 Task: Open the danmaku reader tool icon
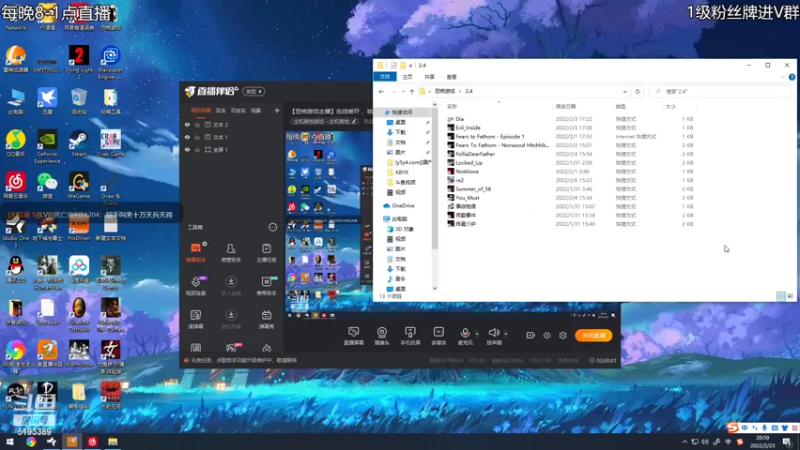point(196,319)
